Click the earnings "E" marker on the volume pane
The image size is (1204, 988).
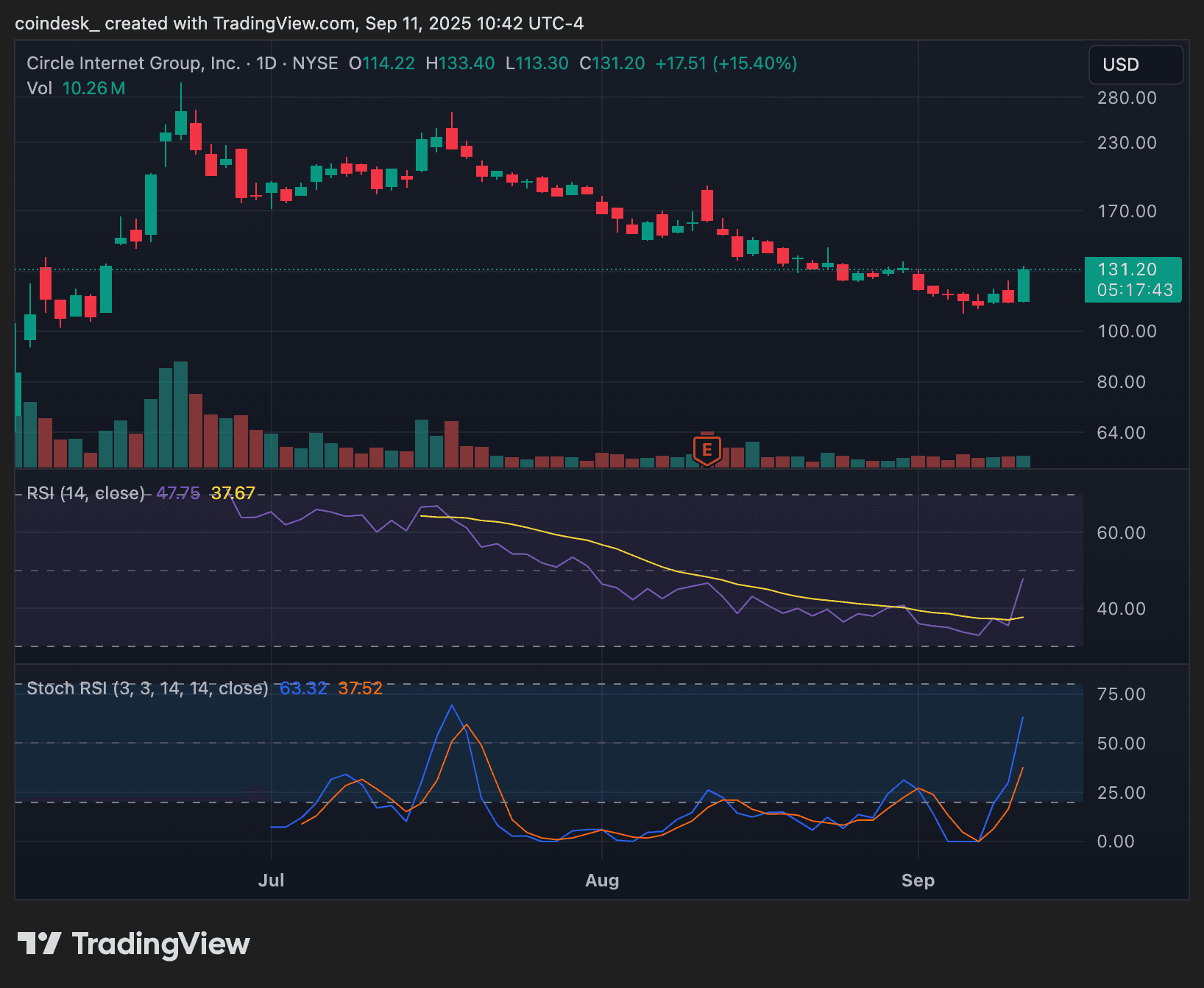706,450
